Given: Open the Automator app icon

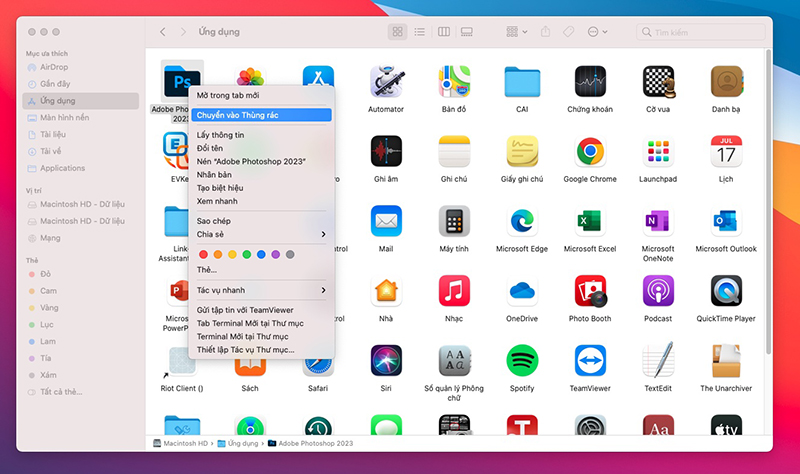Looking at the screenshot, I should click(x=386, y=82).
